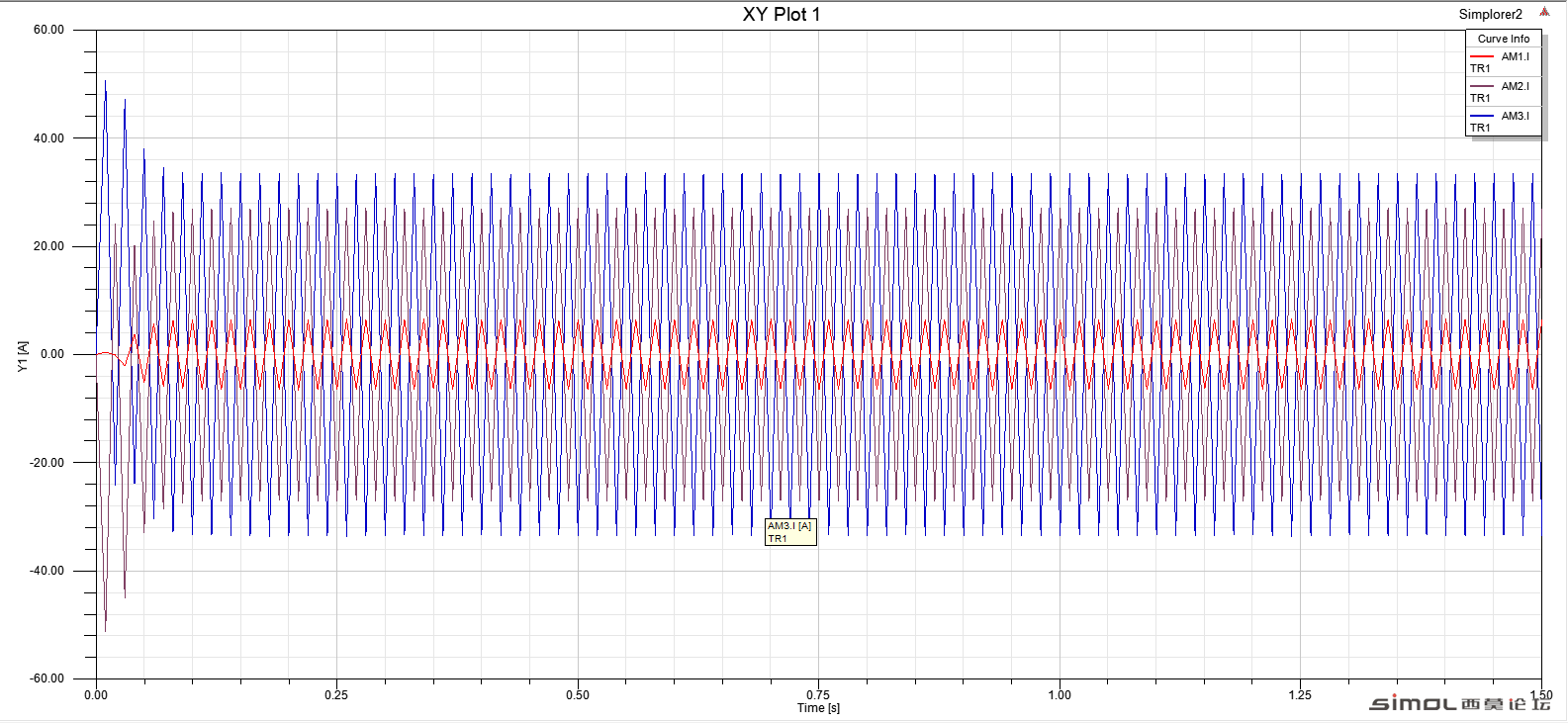The width and height of the screenshot is (1568, 723).
Task: Click the purple AM2.I line swatch in legend
Action: point(1481,87)
